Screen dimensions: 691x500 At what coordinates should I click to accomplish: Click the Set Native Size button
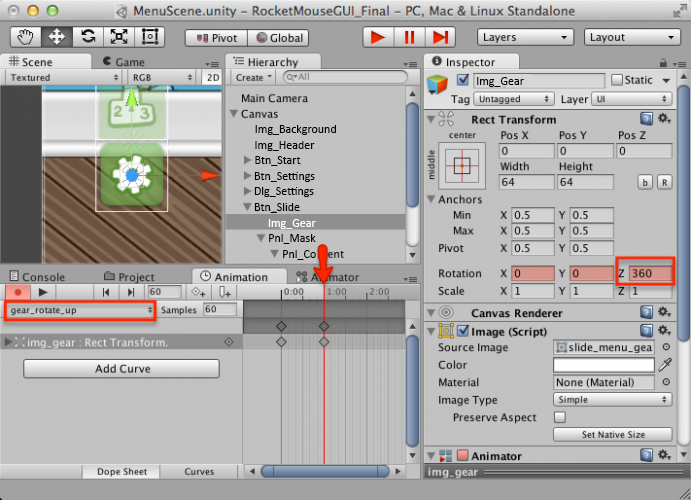[599, 435]
